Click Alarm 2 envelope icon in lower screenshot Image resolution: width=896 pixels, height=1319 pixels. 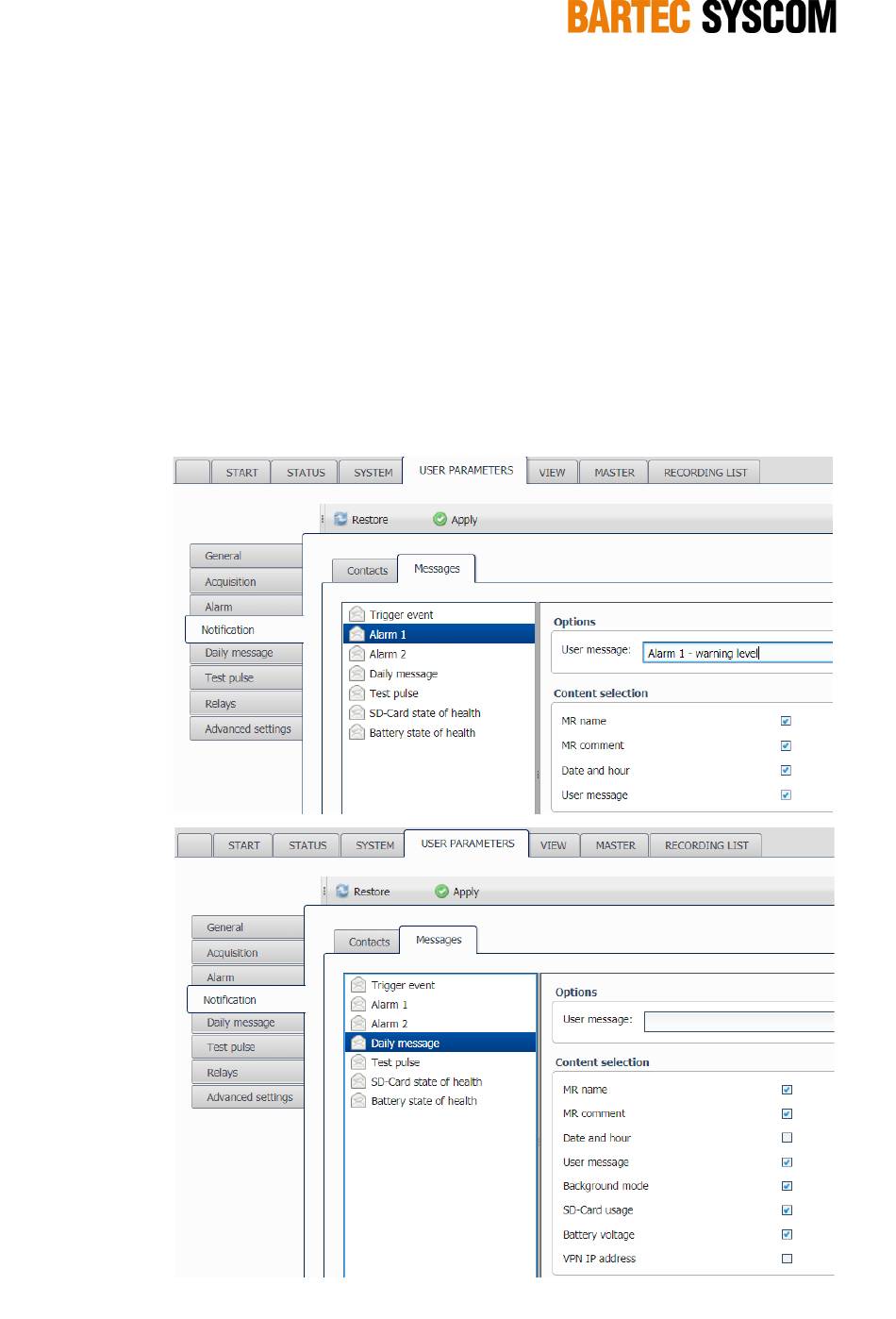click(x=358, y=1024)
